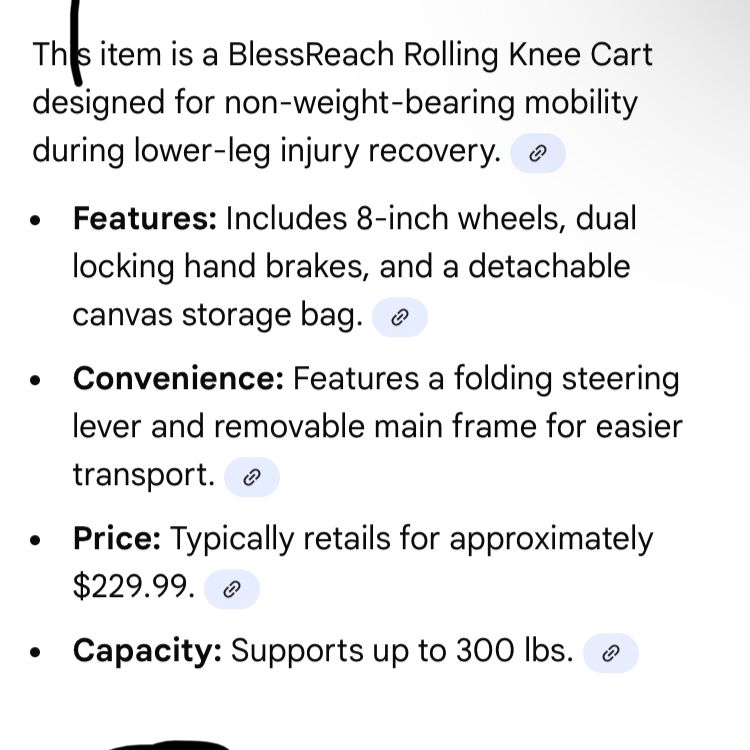Click the "Supports up to 300 lbs" text
The image size is (750, 750).
coord(401,651)
